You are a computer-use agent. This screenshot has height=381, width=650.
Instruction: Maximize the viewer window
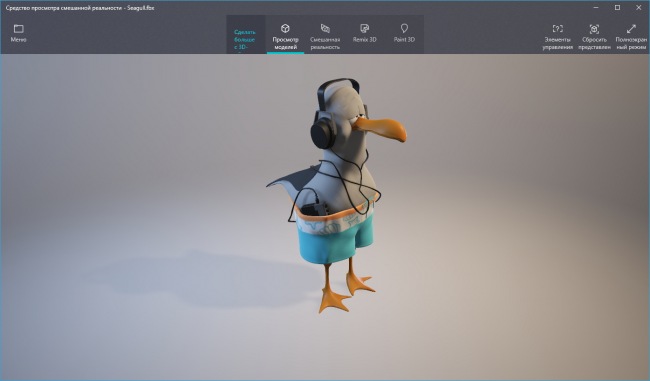coord(617,7)
